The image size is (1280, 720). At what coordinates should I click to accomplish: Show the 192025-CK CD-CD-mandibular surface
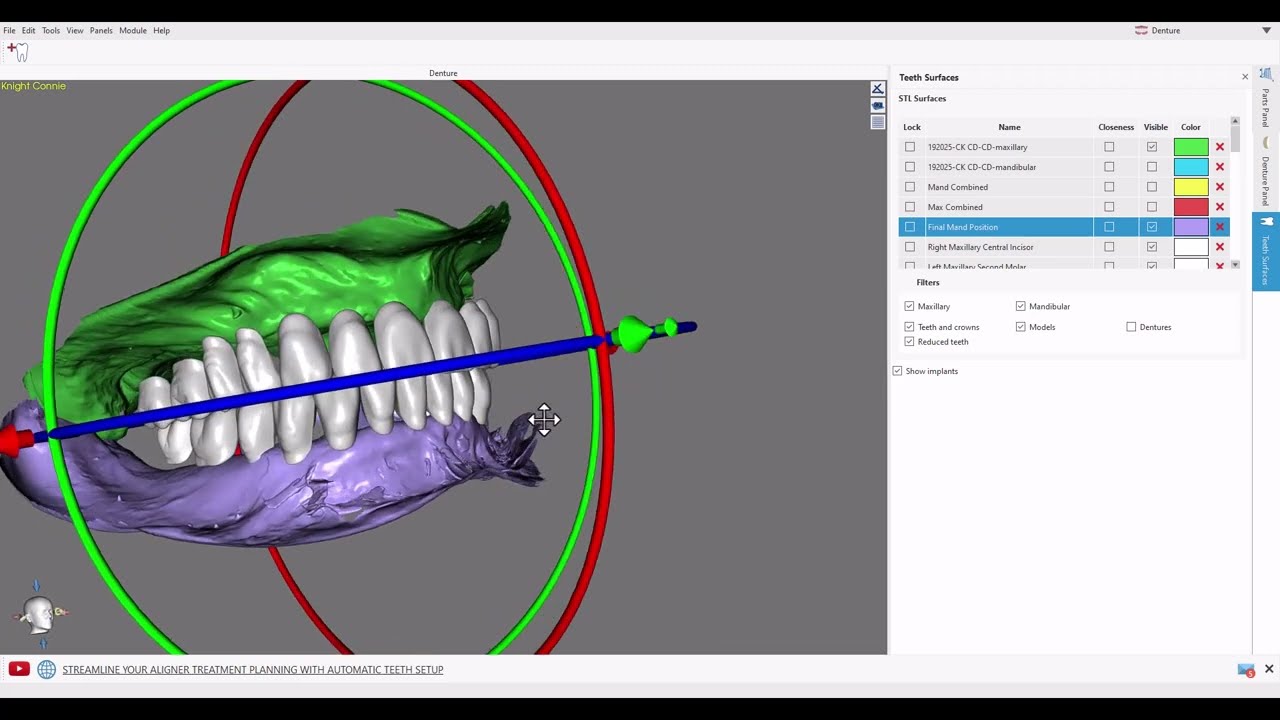coord(1152,167)
